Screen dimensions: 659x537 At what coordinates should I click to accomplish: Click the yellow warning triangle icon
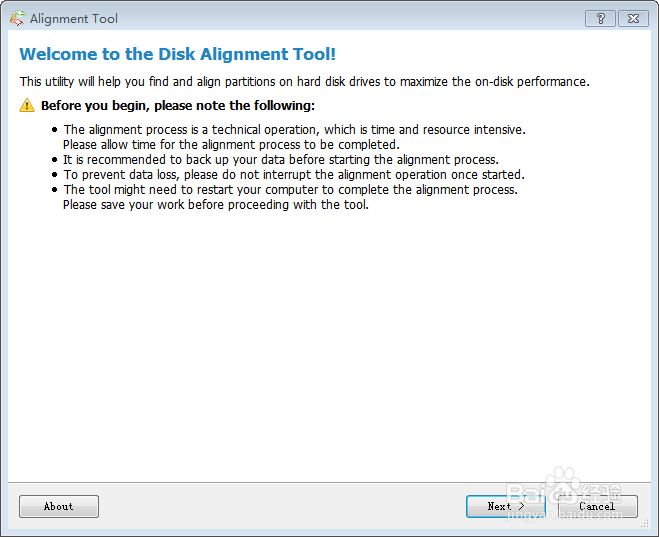pyautogui.click(x=28, y=105)
